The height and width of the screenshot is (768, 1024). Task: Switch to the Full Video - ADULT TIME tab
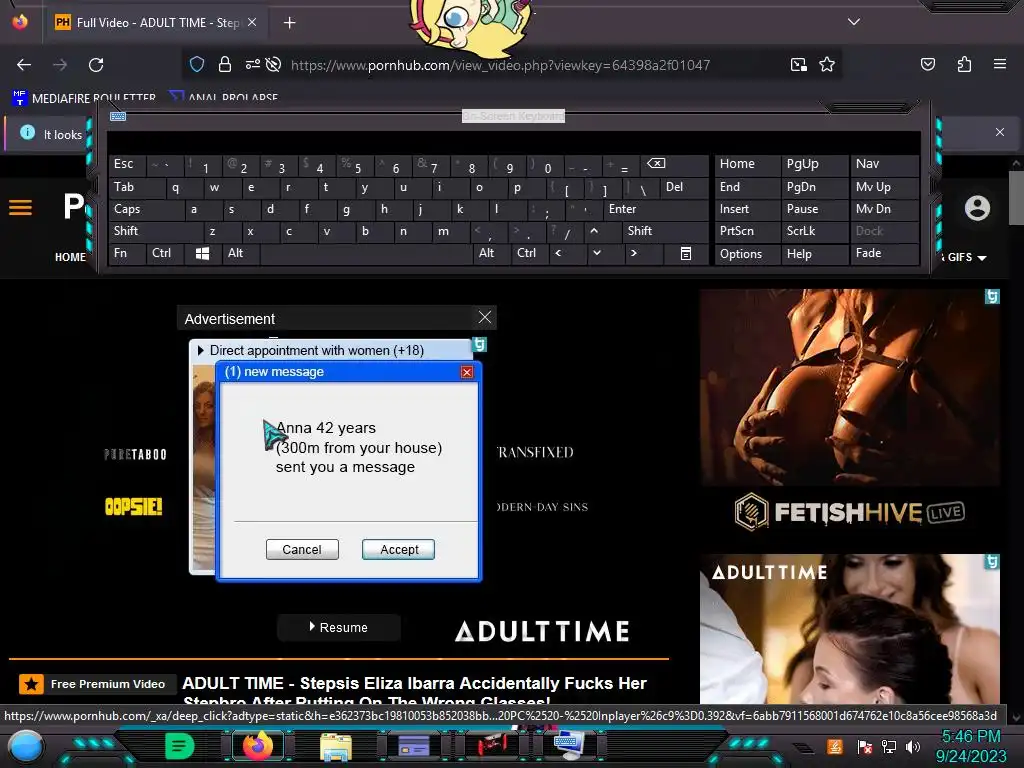pyautogui.click(x=157, y=23)
